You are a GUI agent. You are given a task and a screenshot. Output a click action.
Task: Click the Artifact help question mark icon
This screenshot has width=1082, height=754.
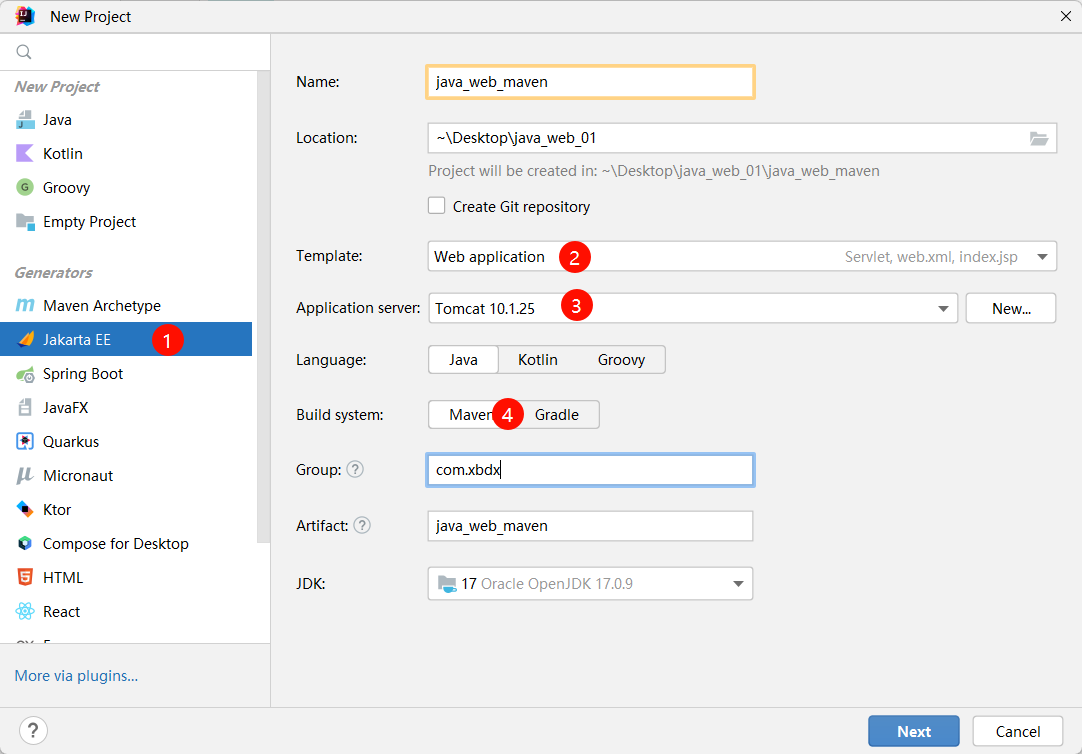tap(362, 526)
